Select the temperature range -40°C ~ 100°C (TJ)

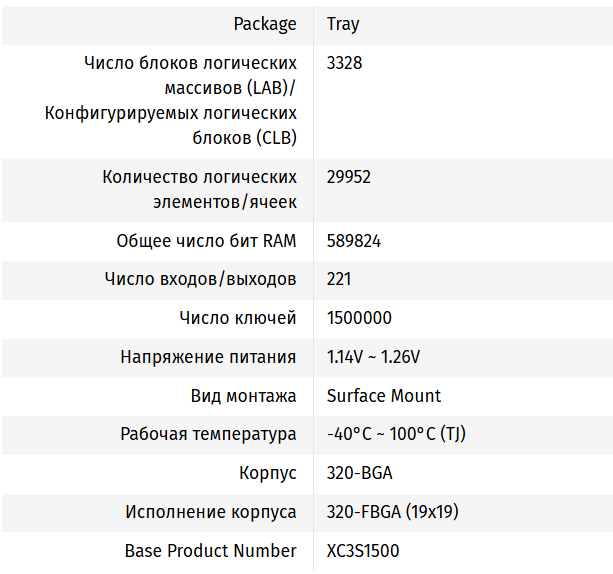click(396, 434)
